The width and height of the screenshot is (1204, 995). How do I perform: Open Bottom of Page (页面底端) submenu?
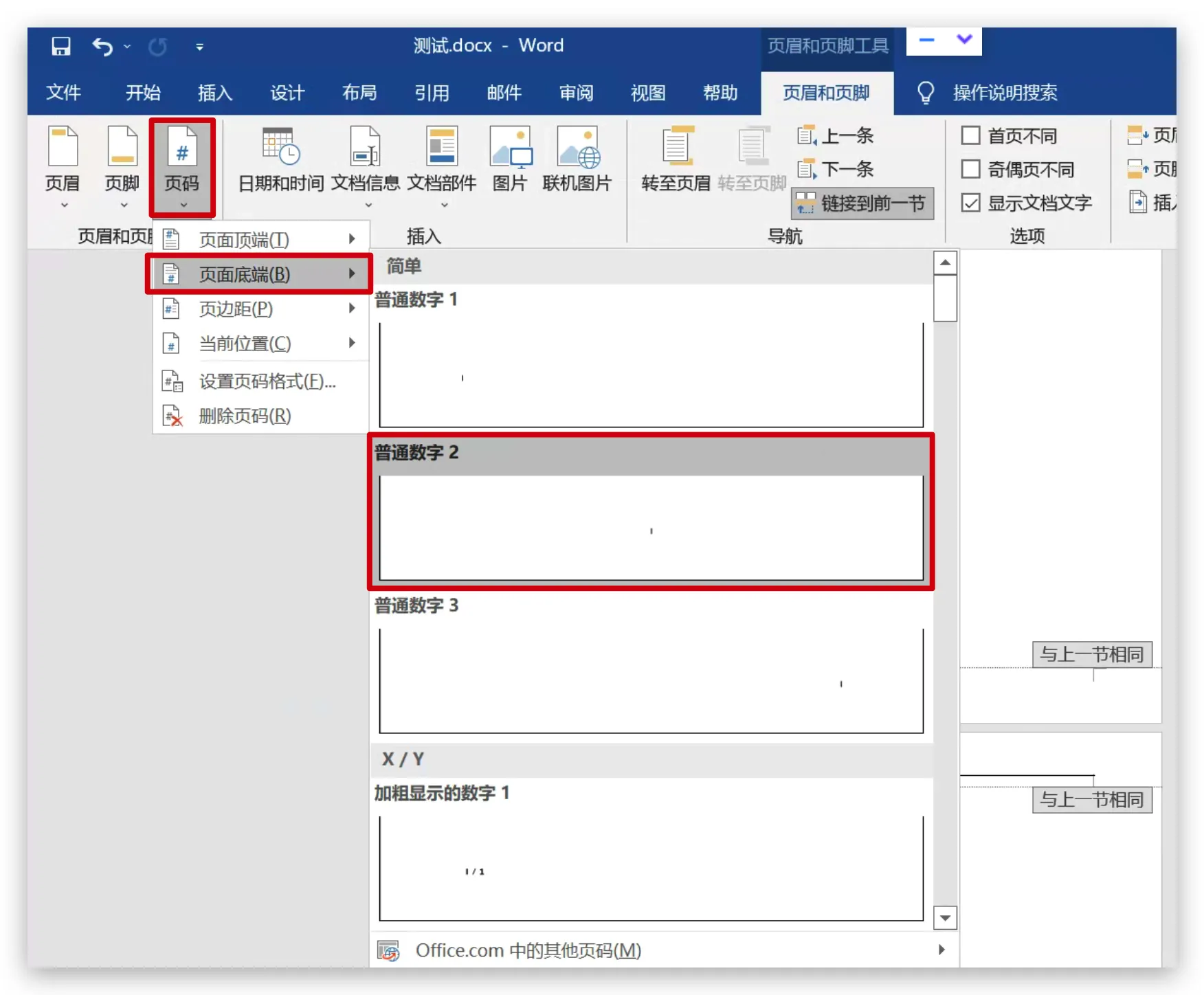pyautogui.click(x=260, y=274)
